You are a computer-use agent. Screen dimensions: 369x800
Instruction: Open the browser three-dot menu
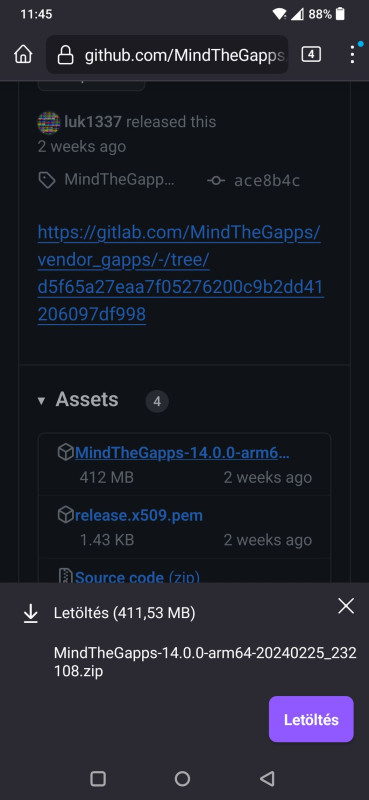click(x=352, y=54)
